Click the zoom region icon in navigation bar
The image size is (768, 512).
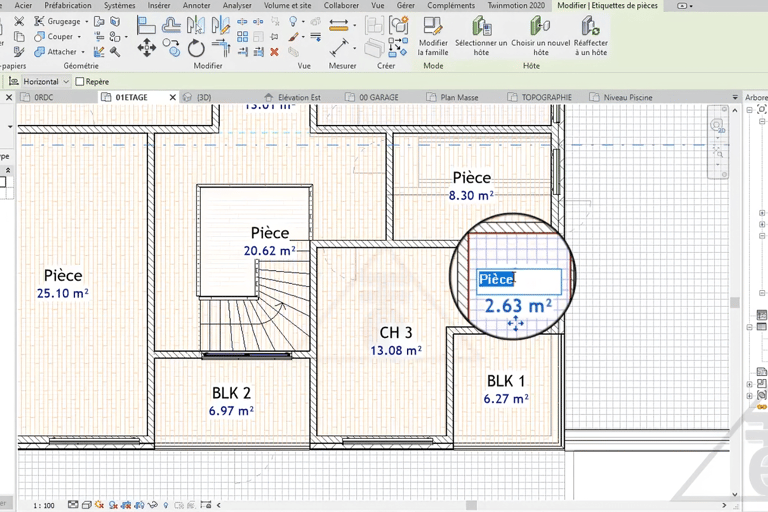pos(718,154)
